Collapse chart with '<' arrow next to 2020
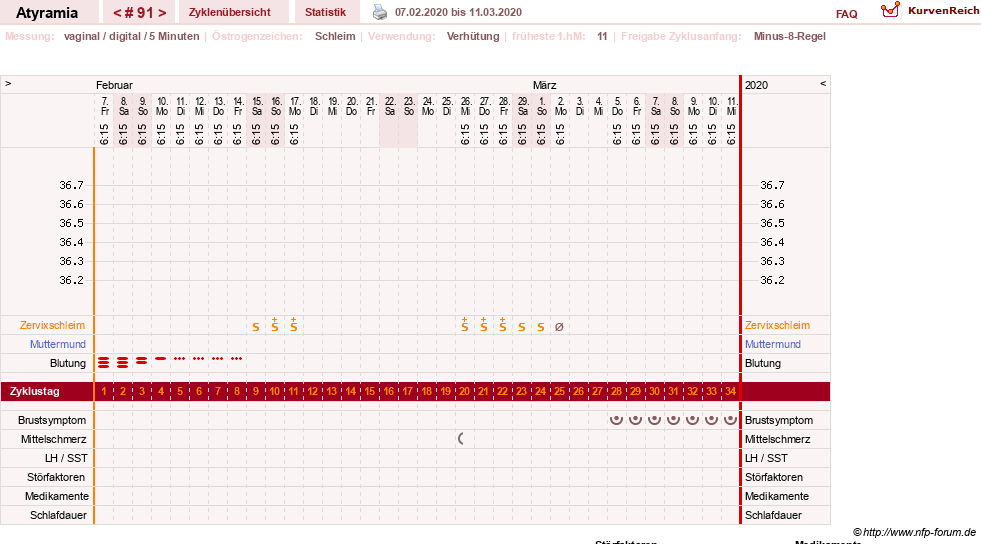The width and height of the screenshot is (981, 544). (823, 83)
